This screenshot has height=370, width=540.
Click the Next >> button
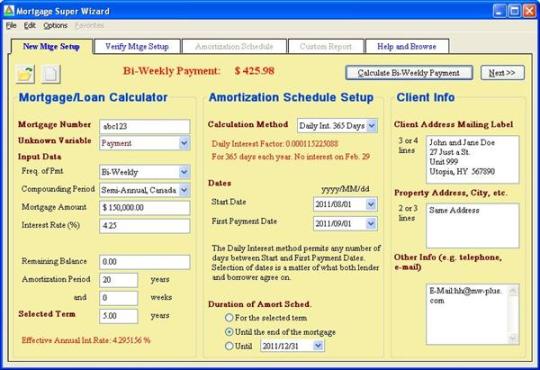(502, 73)
